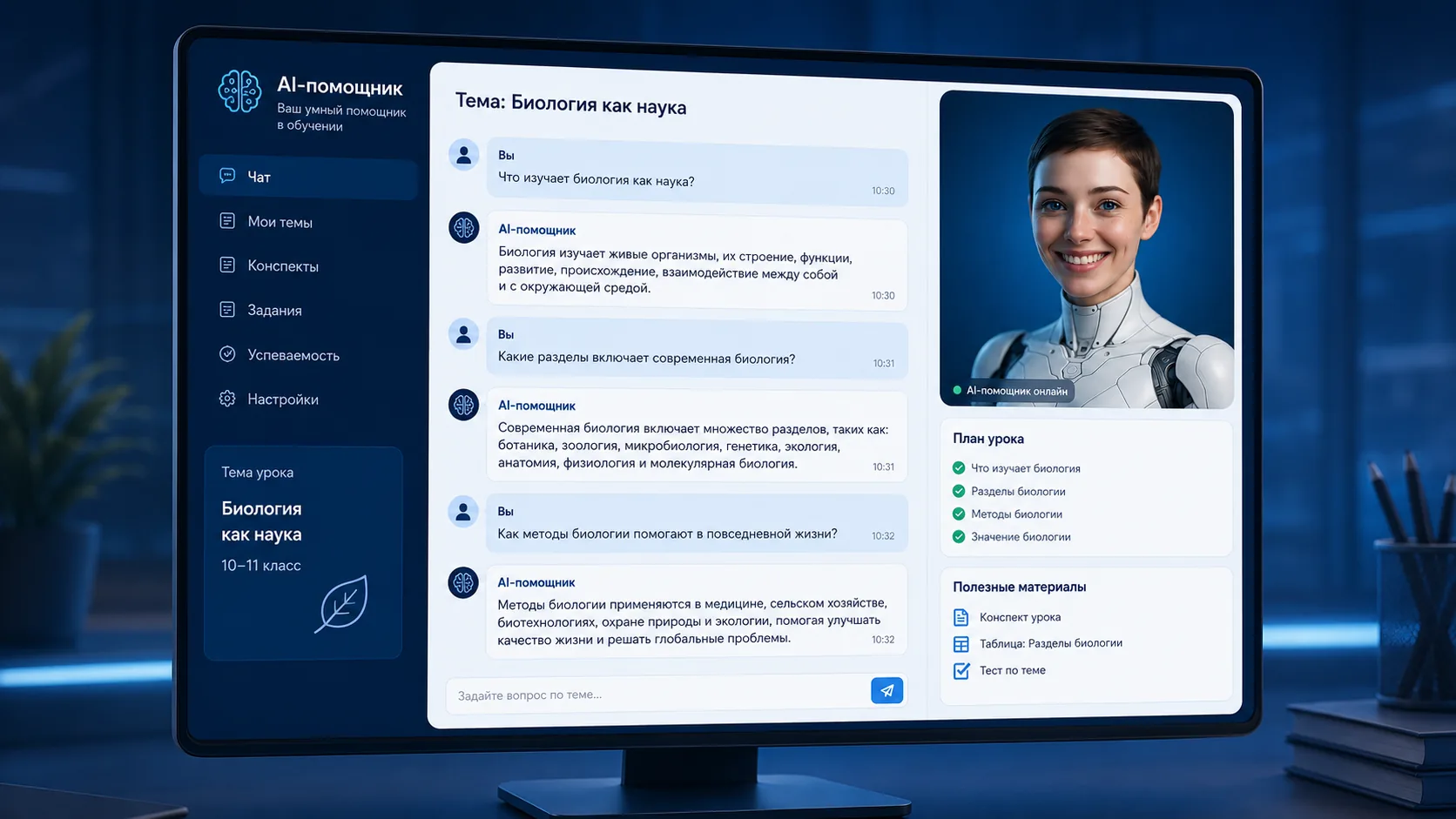Click the leaf icon in the Тема урока card
Image resolution: width=1456 pixels, height=819 pixels.
click(x=341, y=603)
